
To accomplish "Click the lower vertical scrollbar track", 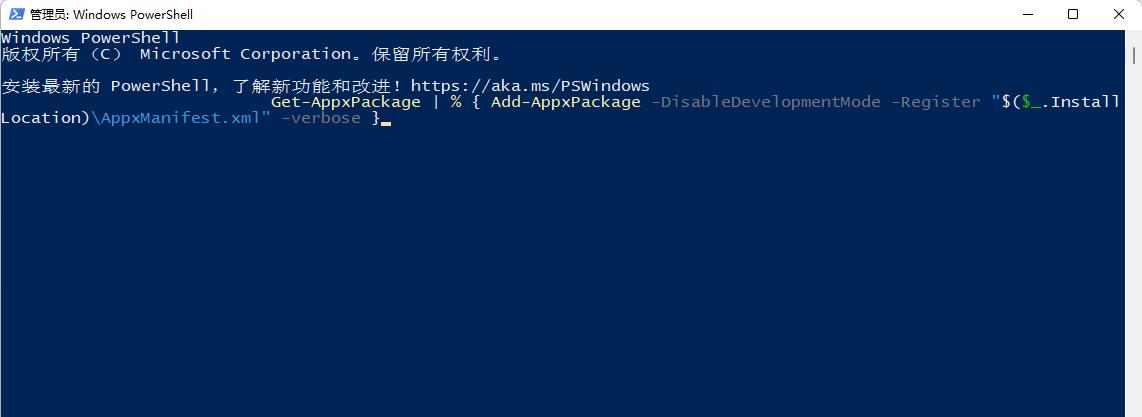I will [1135, 300].
